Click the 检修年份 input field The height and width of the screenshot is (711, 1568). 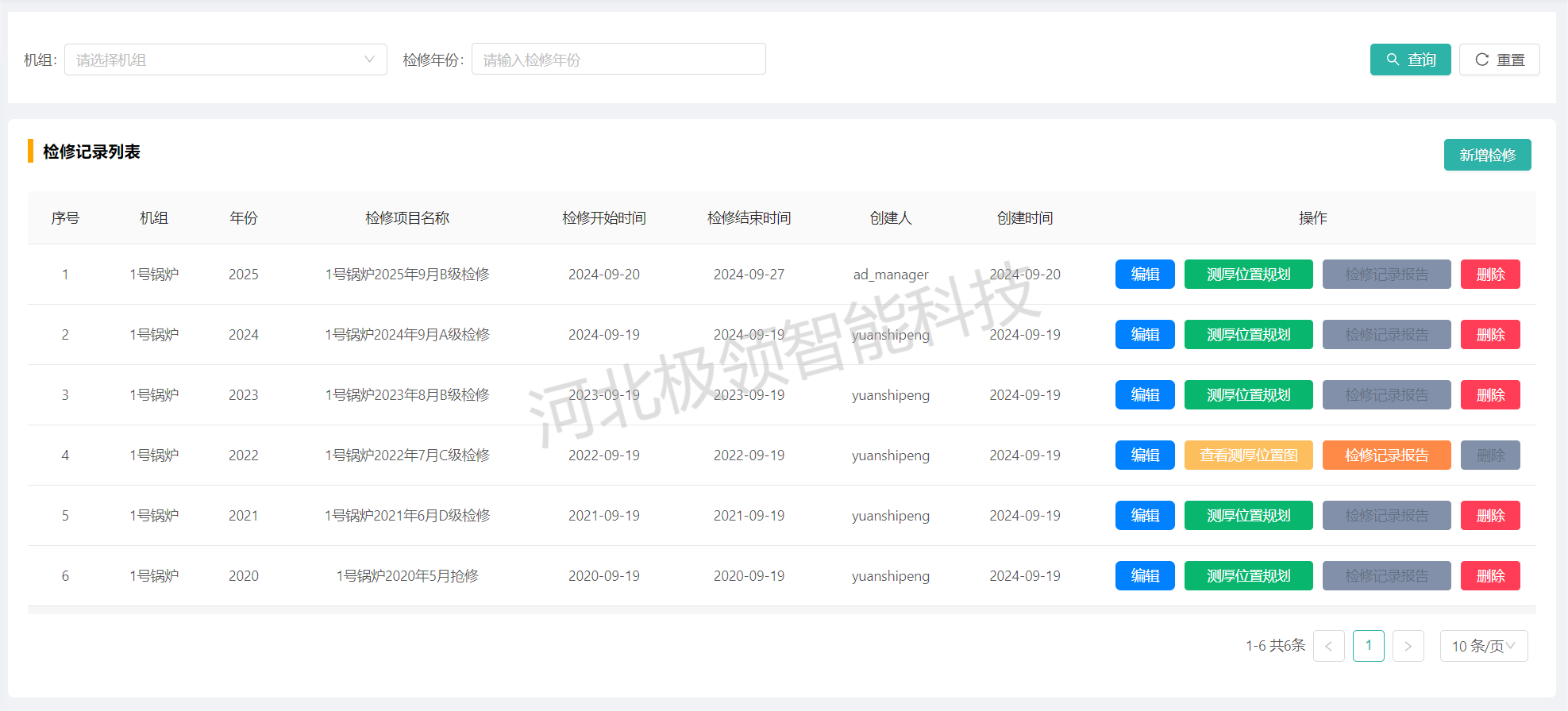click(618, 60)
